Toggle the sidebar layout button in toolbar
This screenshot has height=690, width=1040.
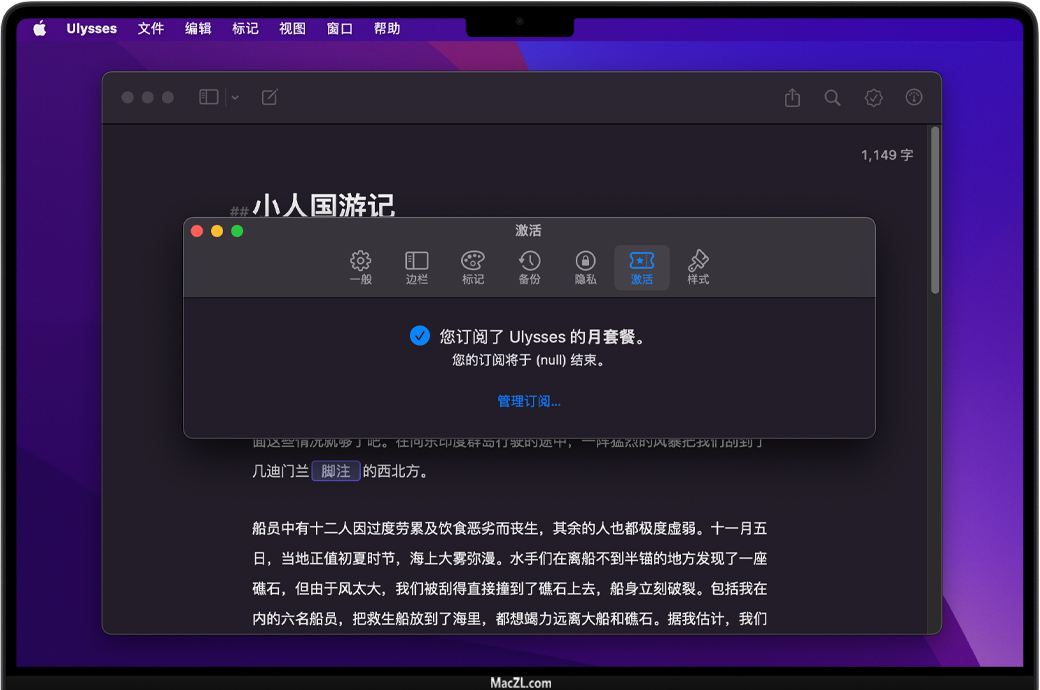(x=208, y=97)
